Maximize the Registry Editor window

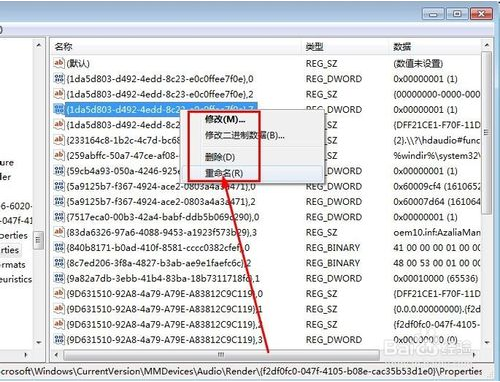click(x=457, y=14)
